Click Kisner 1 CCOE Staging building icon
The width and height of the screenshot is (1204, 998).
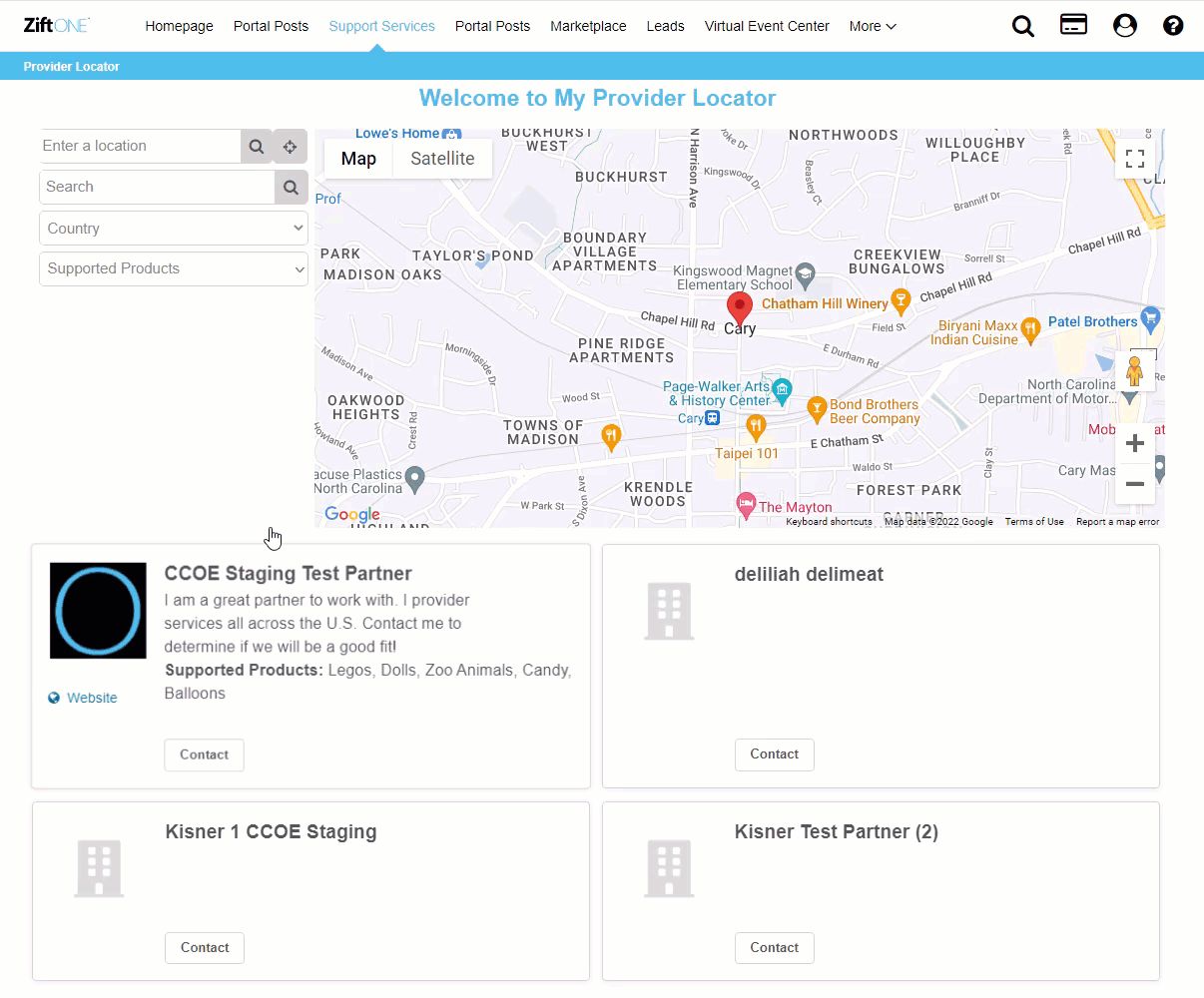[99, 868]
